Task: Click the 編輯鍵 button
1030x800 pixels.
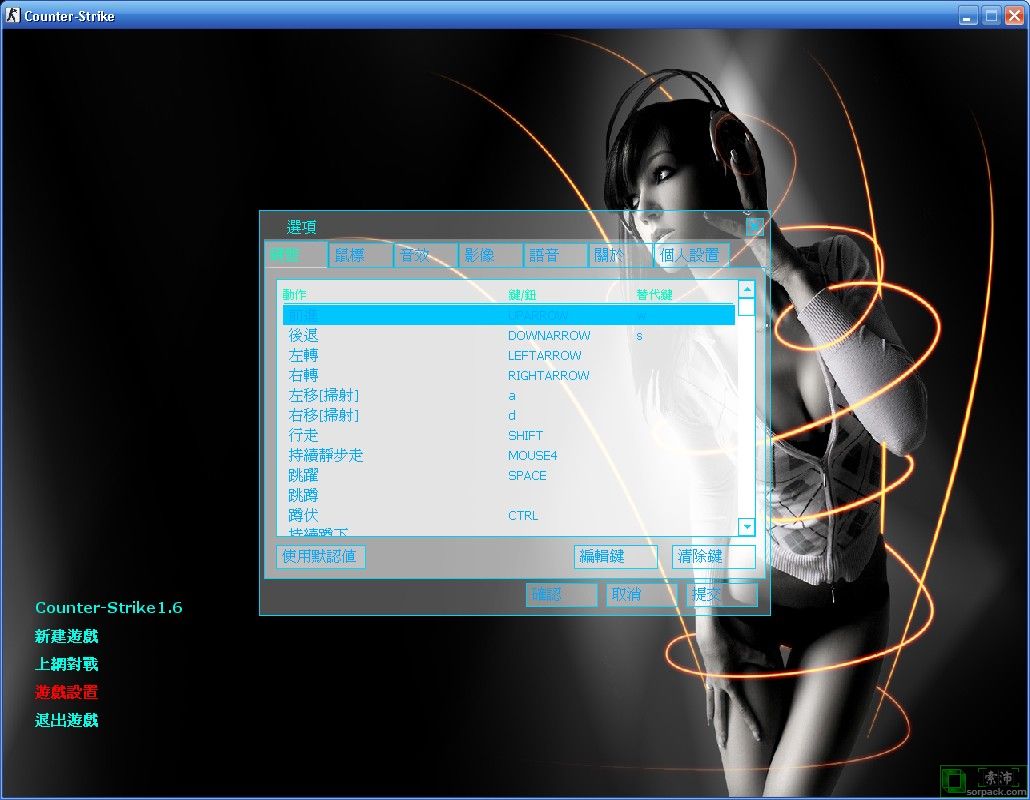Action: tap(615, 556)
